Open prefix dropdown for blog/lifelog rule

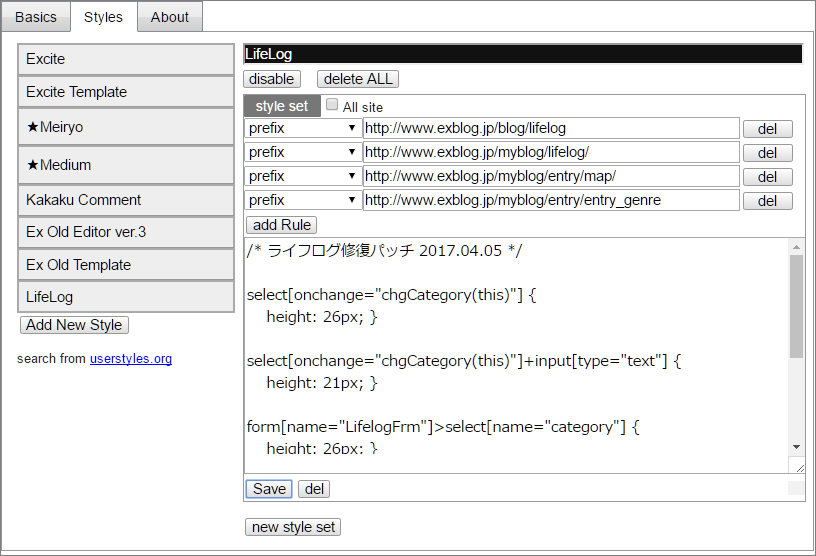click(302, 128)
